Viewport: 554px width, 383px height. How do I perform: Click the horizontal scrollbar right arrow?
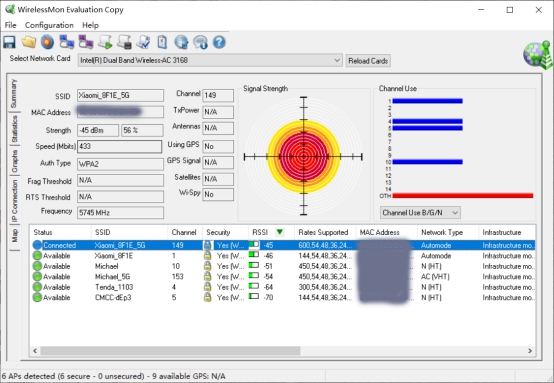point(530,350)
